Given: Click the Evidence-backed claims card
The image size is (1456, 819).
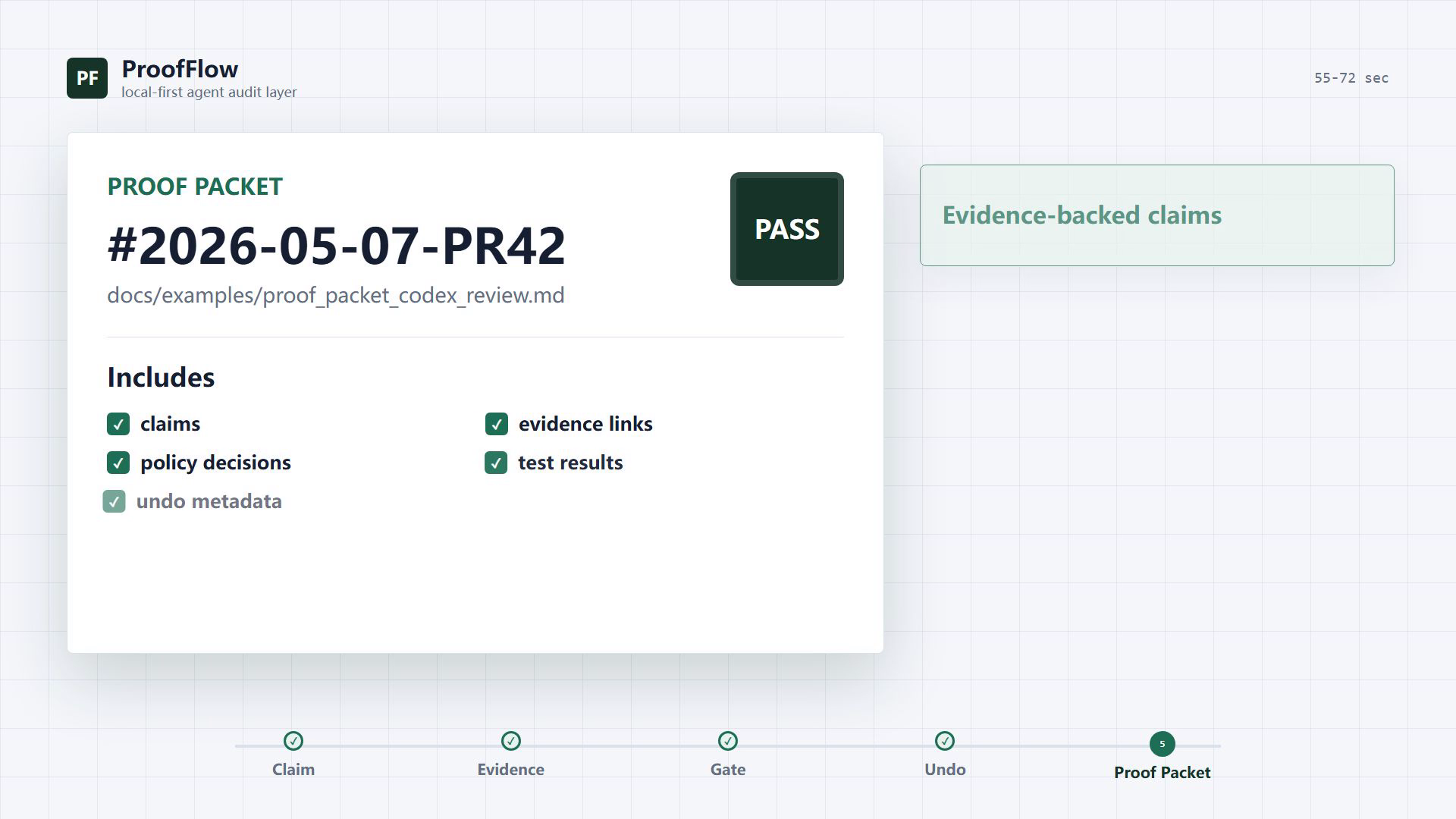Looking at the screenshot, I should pos(1157,215).
